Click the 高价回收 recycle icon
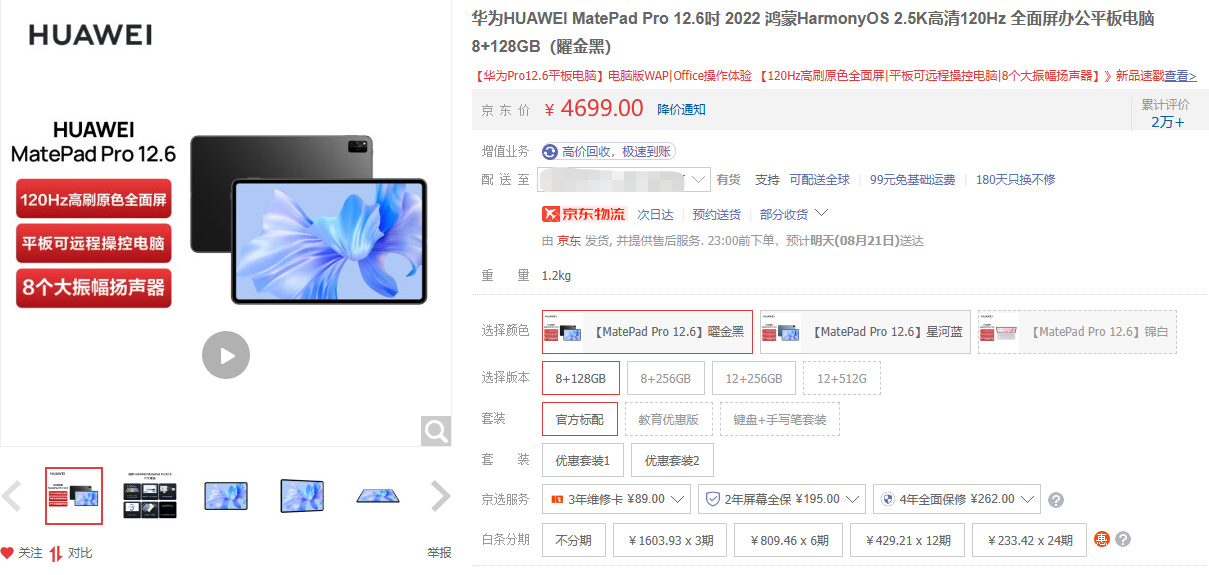The image size is (1209, 575). (550, 152)
